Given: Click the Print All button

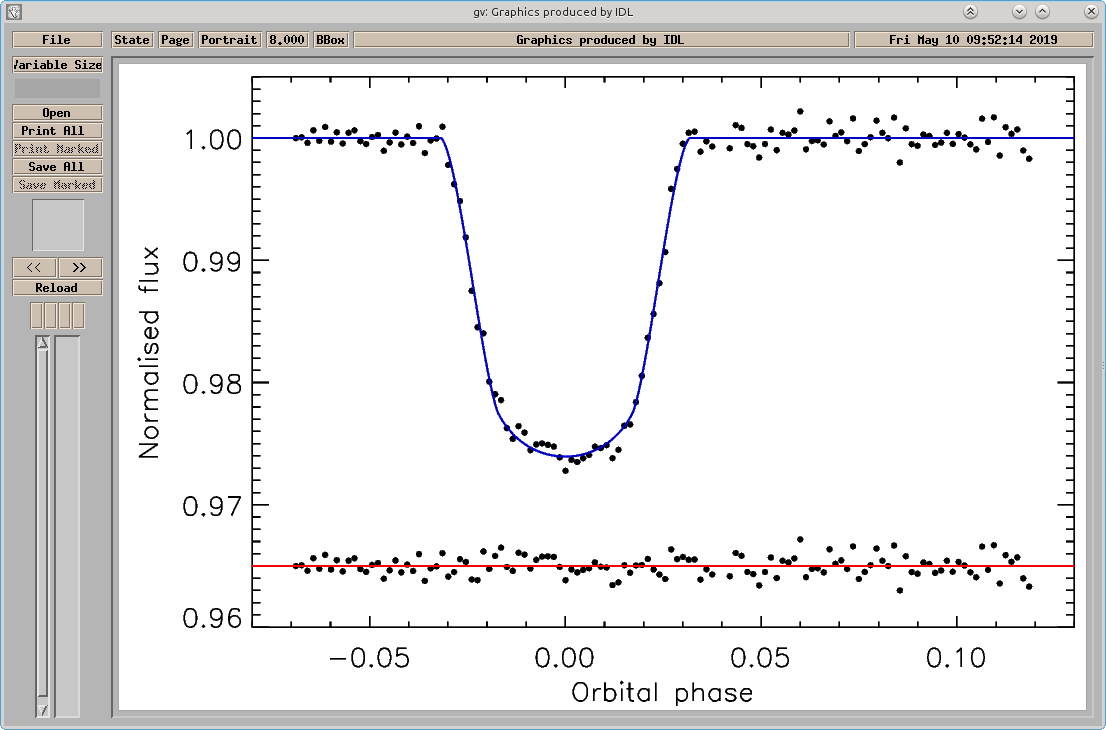Looking at the screenshot, I should [57, 131].
